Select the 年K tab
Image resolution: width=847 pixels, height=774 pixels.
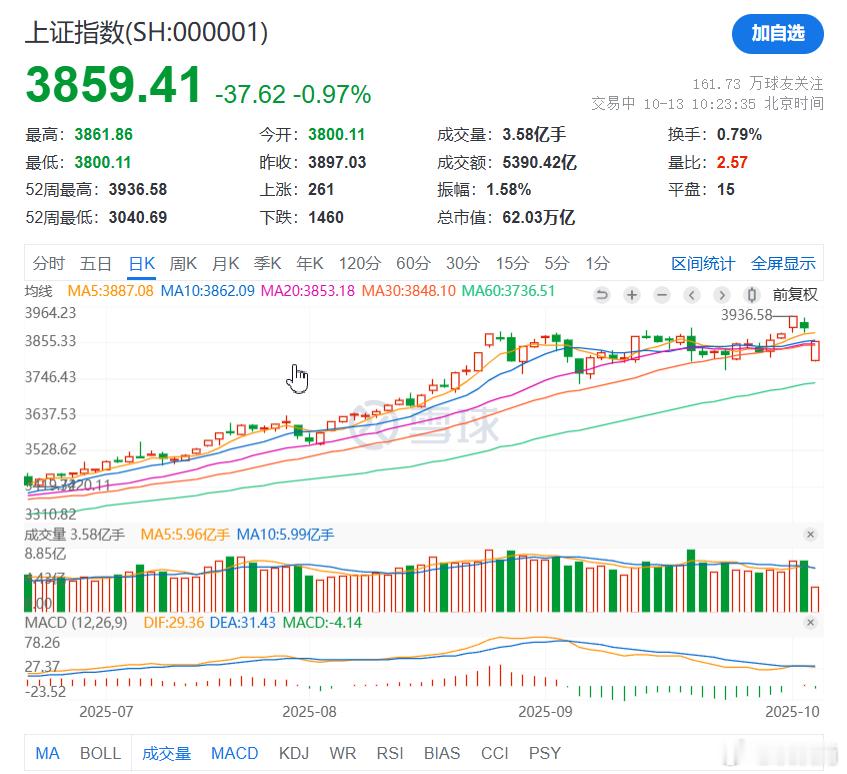(x=310, y=264)
